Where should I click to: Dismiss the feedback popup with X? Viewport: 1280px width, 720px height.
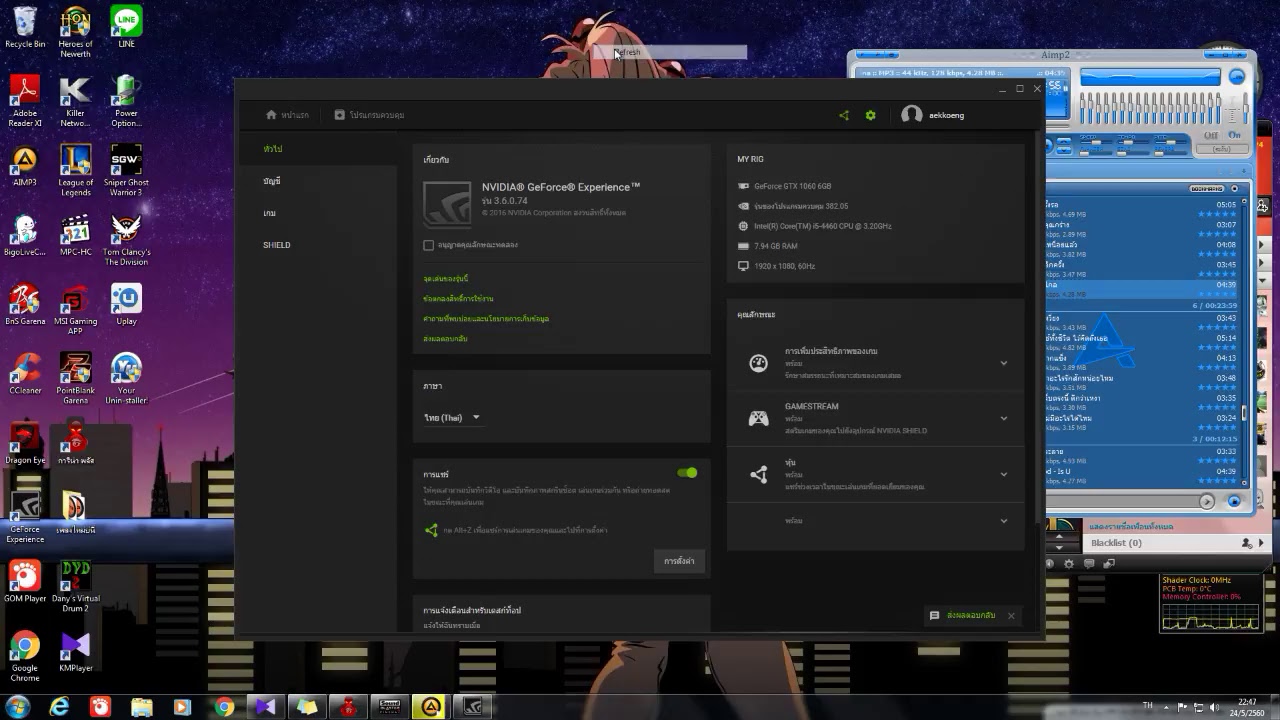(1012, 616)
